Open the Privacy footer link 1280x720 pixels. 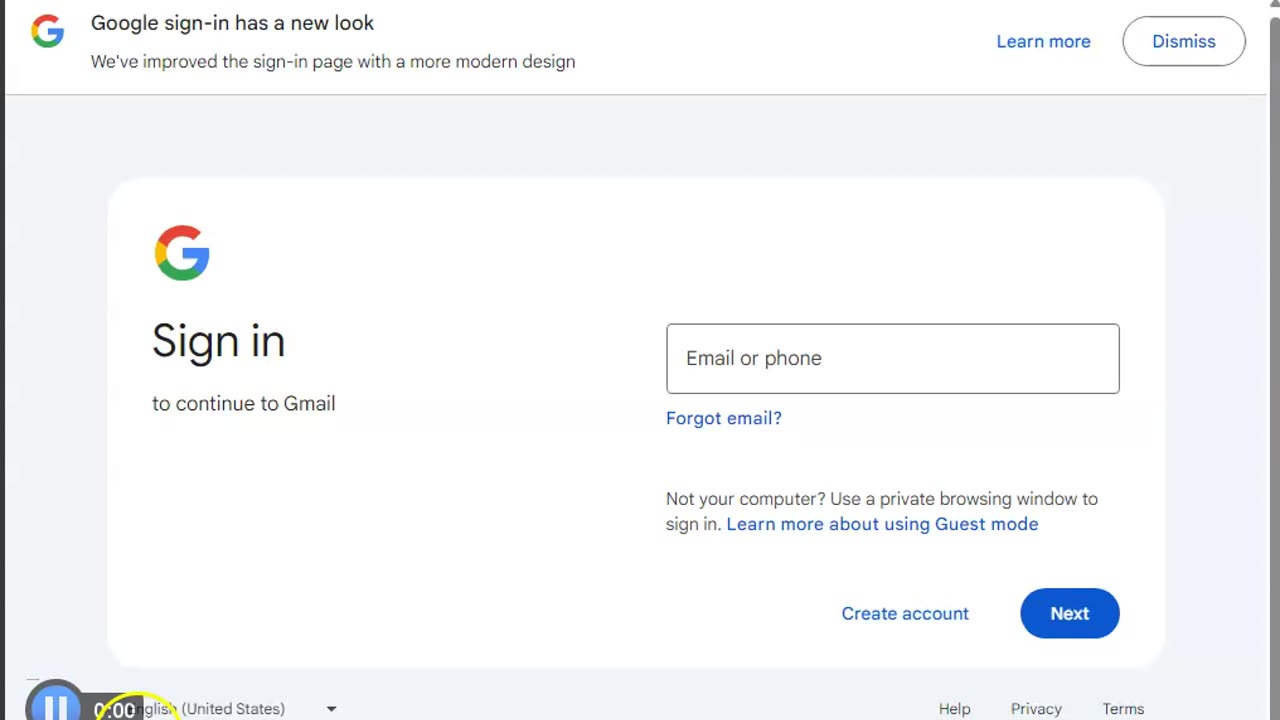(1036, 708)
